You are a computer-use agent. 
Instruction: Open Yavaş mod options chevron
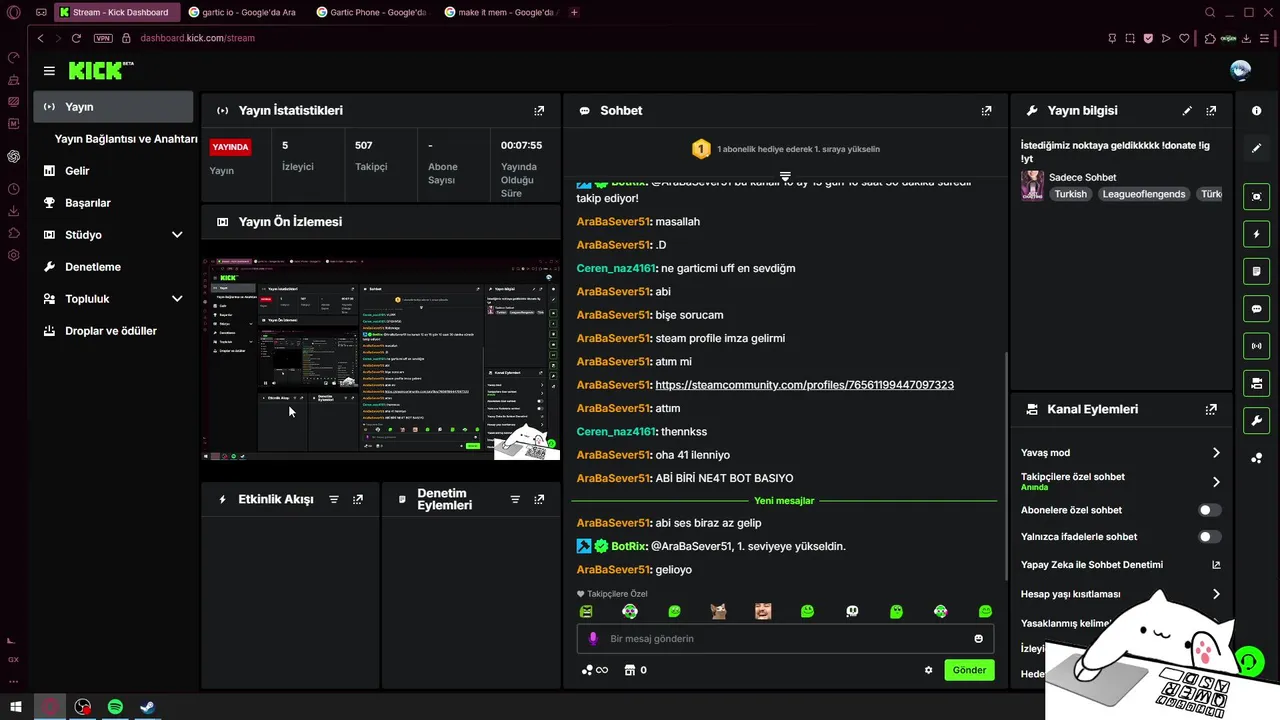pos(1216,453)
